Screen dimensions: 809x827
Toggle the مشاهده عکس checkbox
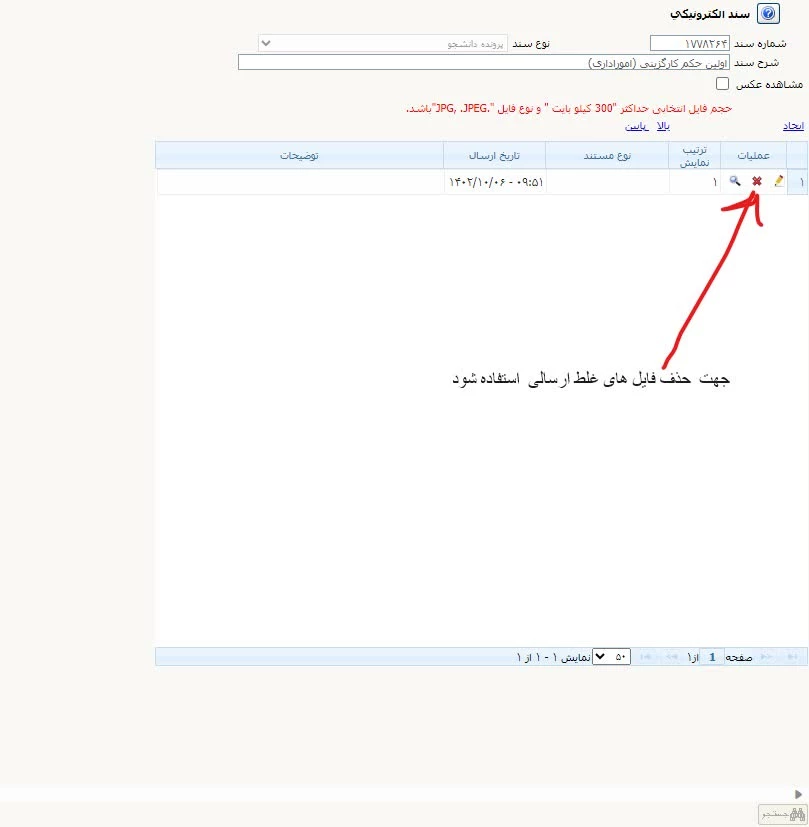(722, 84)
